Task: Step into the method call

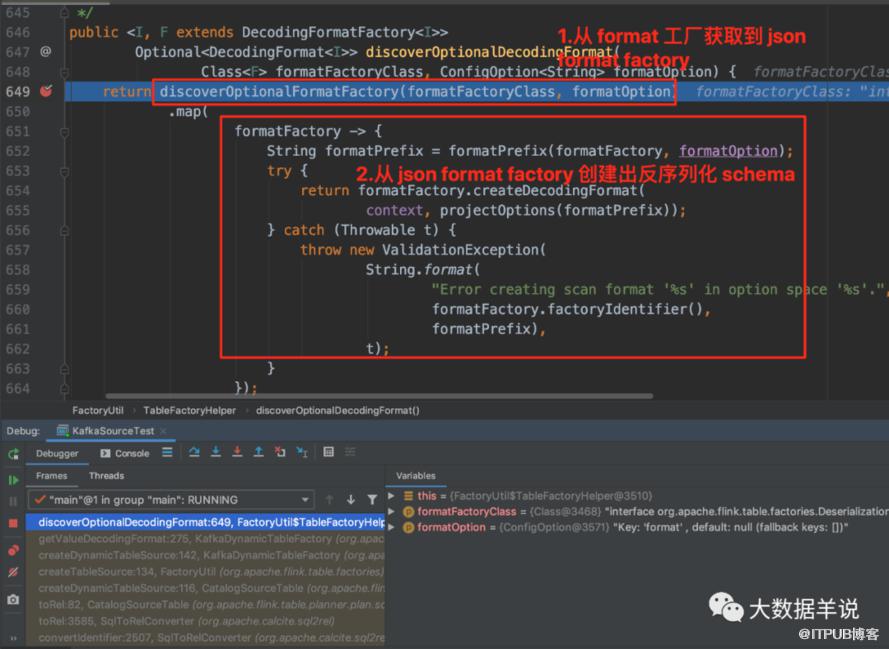Action: [216, 452]
